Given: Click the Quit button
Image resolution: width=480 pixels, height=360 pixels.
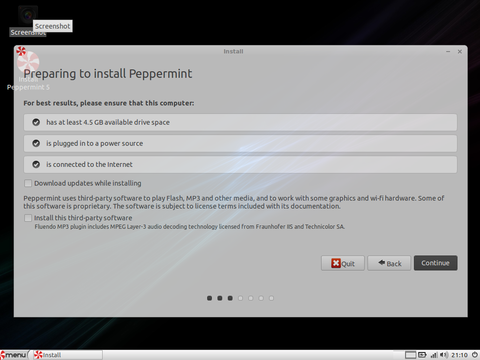Looking at the screenshot, I should tap(343, 263).
